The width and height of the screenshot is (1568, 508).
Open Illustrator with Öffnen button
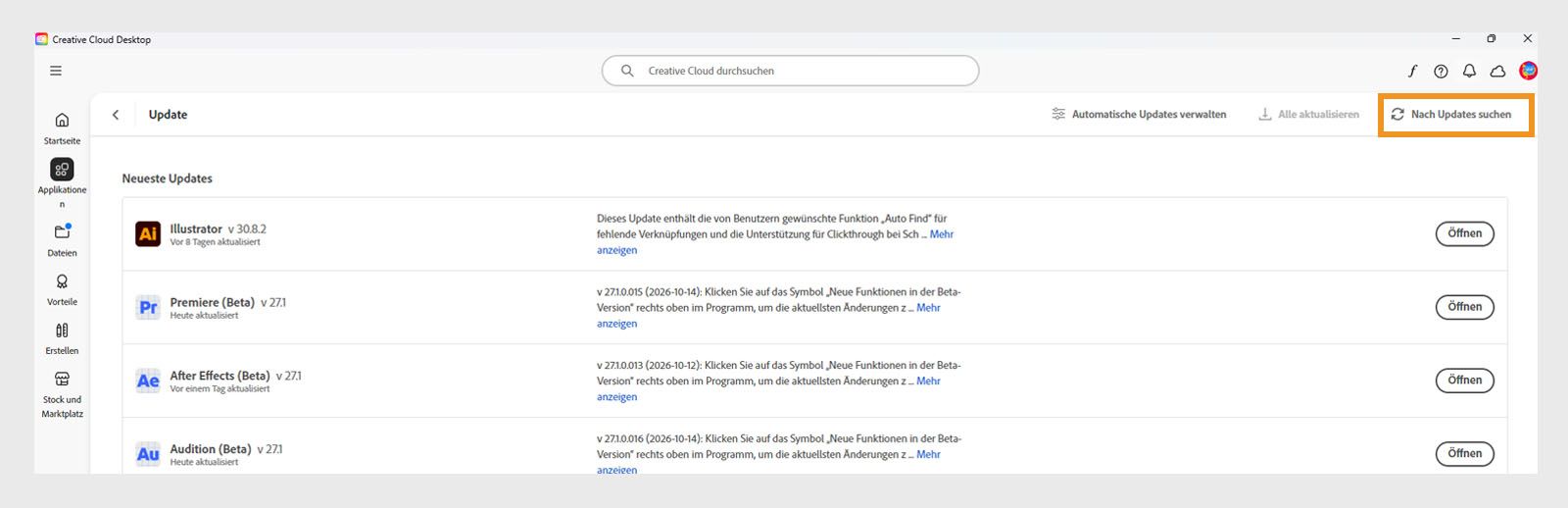click(x=1465, y=233)
